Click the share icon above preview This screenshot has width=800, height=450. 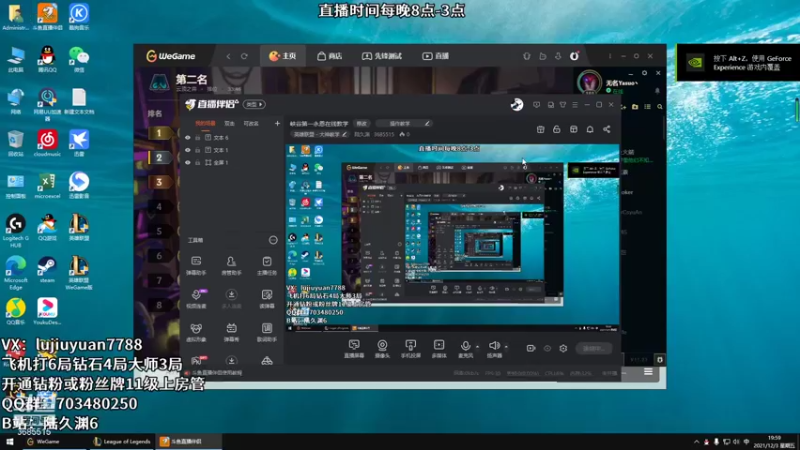tap(607, 130)
